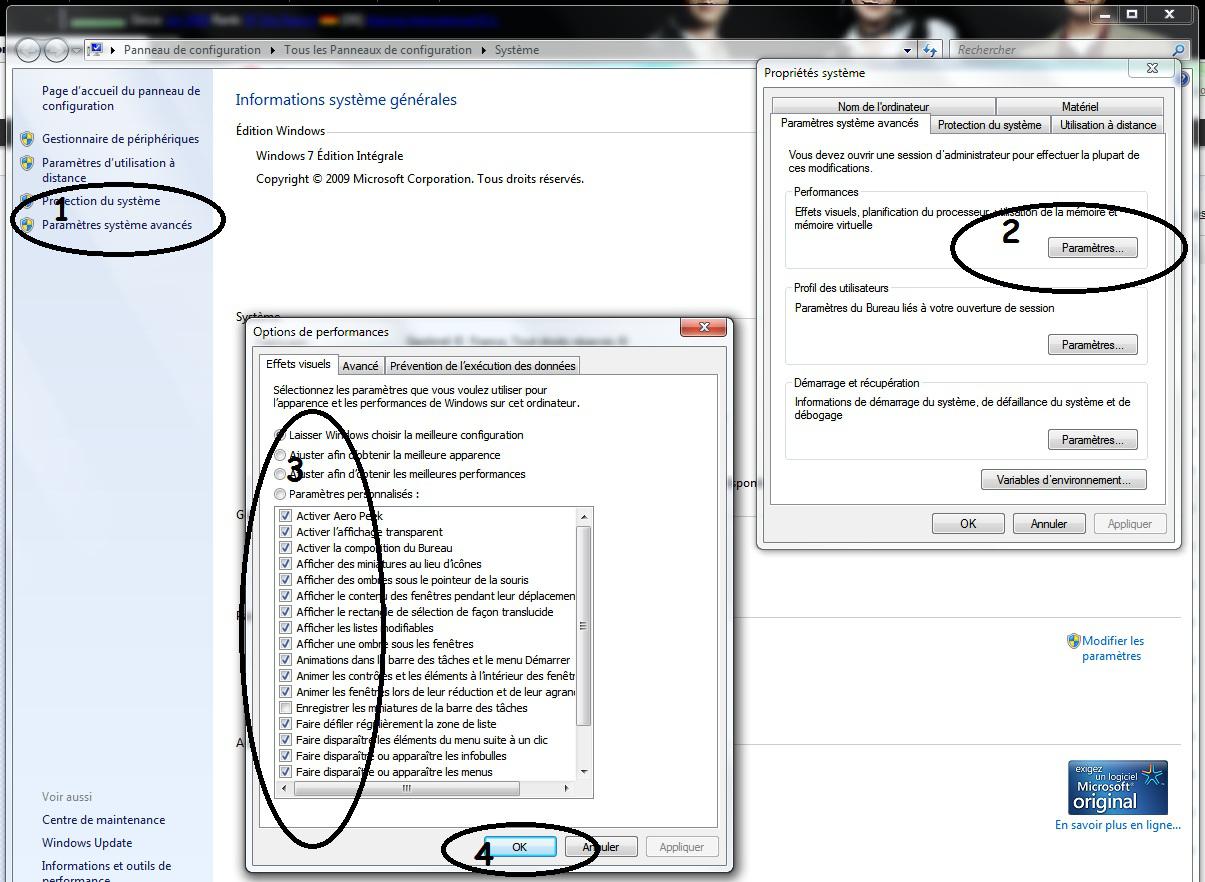The height and width of the screenshot is (882, 1205).
Task: Click the shield icon next to Modifier les paramètres
Action: [1073, 641]
